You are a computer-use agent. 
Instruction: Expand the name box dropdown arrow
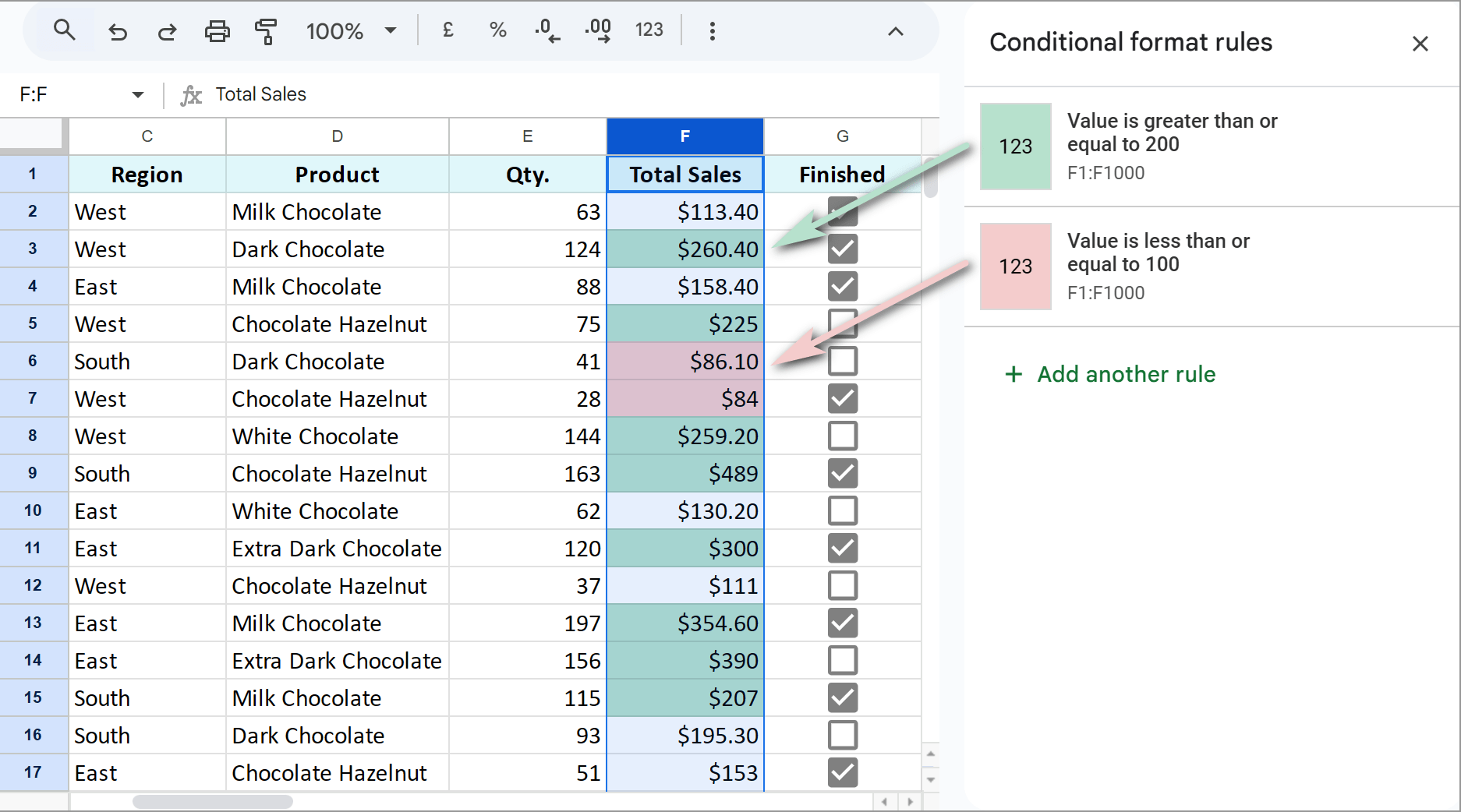[x=138, y=95]
